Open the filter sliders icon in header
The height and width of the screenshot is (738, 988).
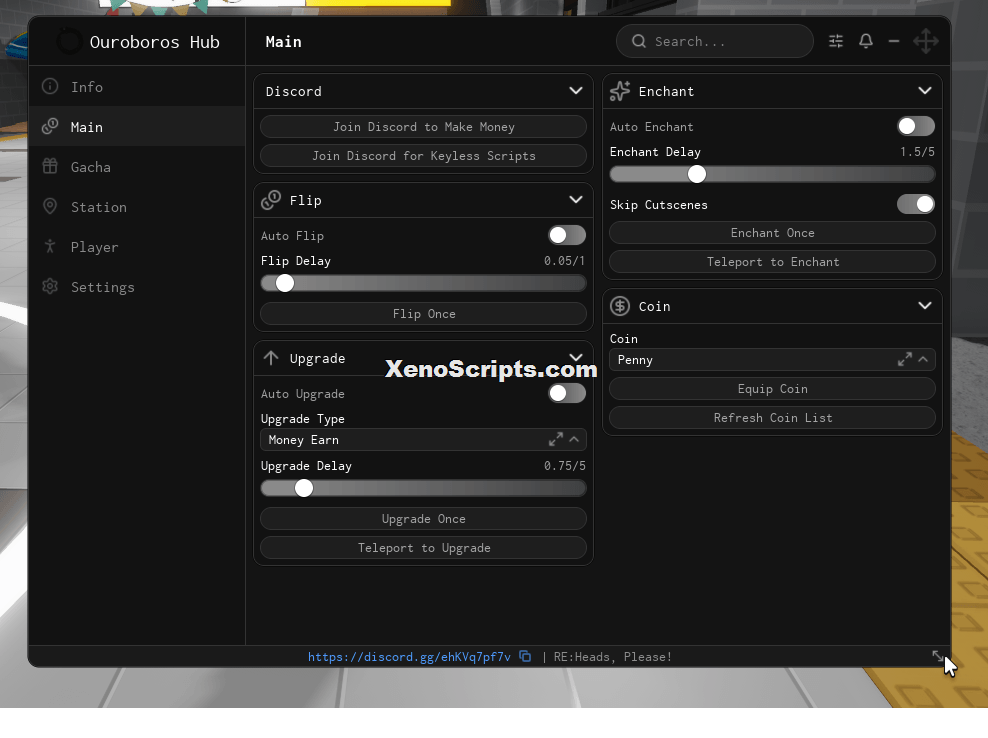[x=836, y=42]
